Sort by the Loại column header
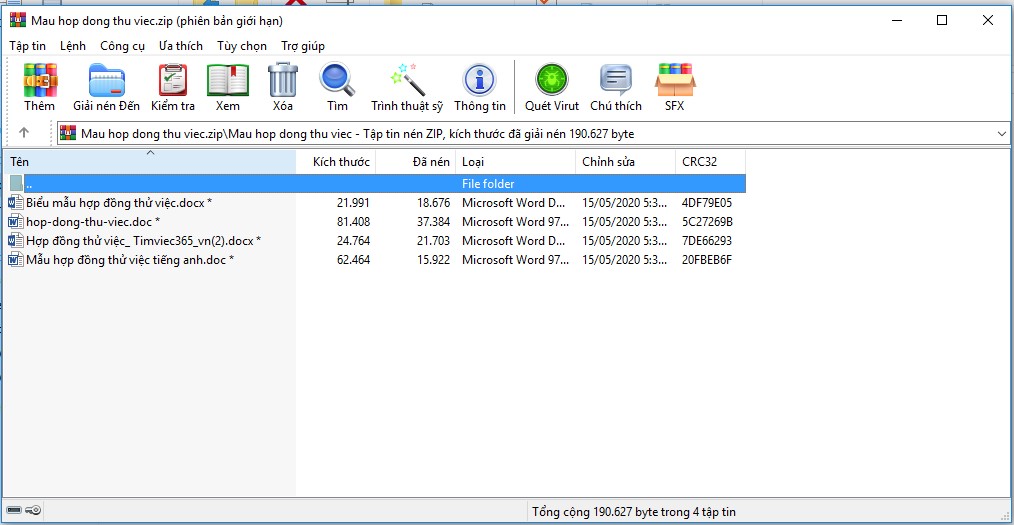The image size is (1014, 525). 515,162
